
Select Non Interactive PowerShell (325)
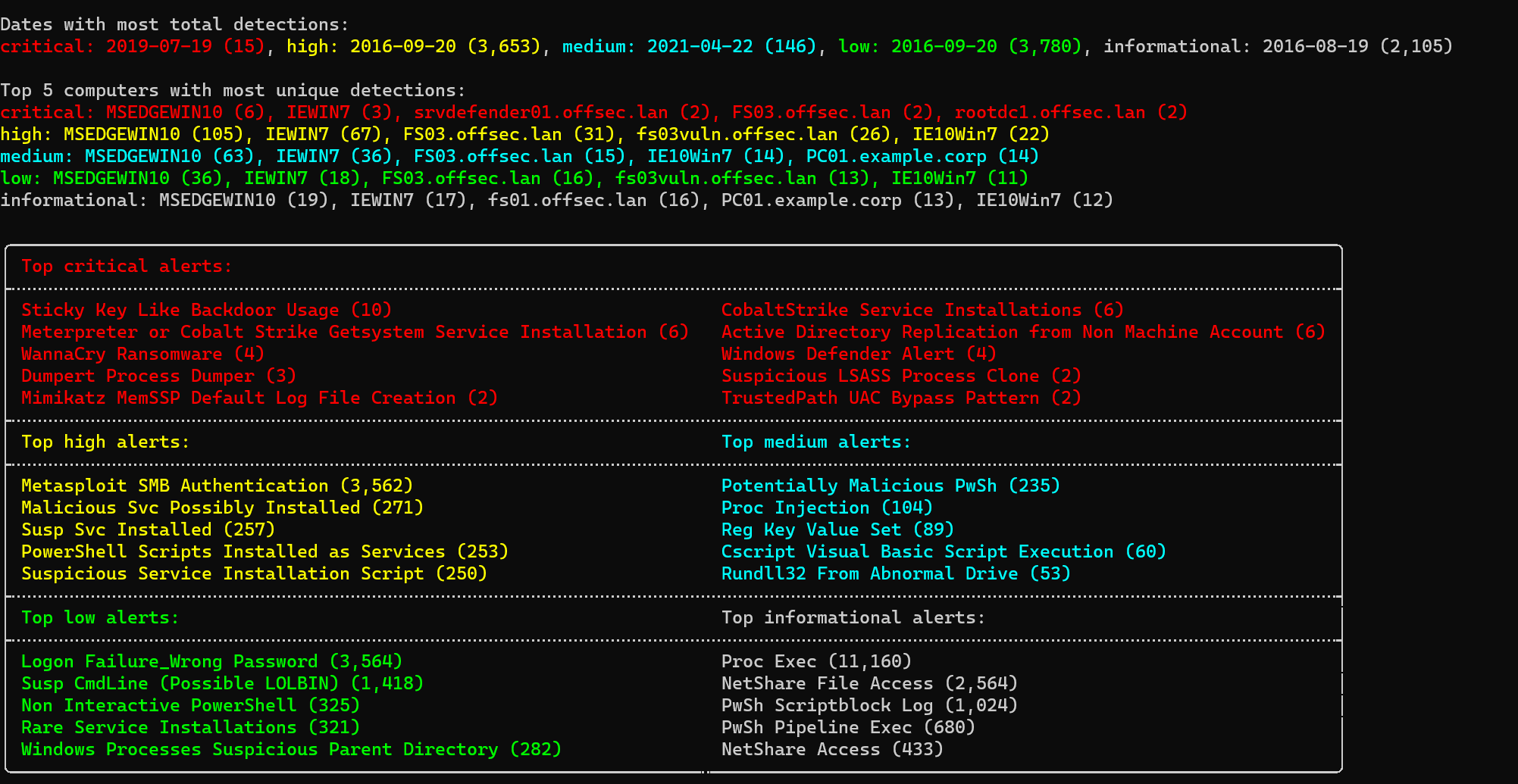(x=190, y=705)
